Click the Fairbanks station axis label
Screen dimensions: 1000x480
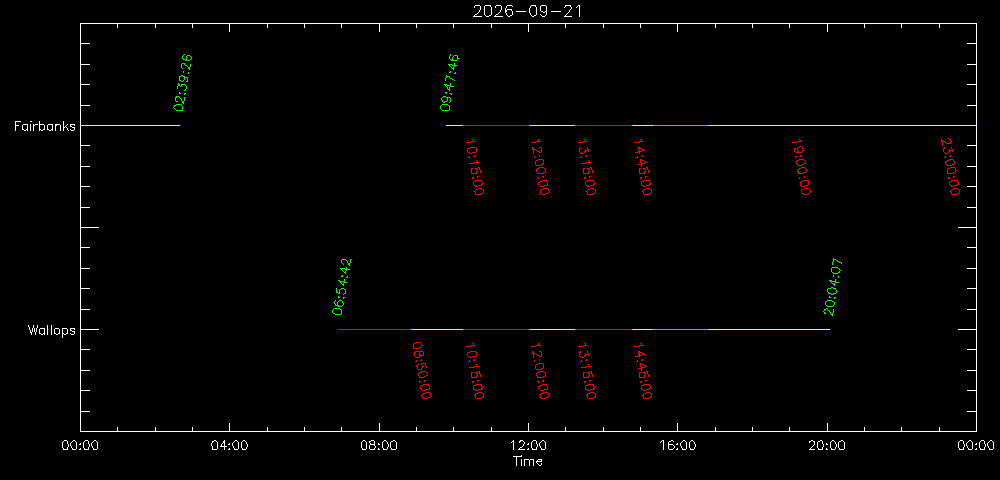pos(45,126)
